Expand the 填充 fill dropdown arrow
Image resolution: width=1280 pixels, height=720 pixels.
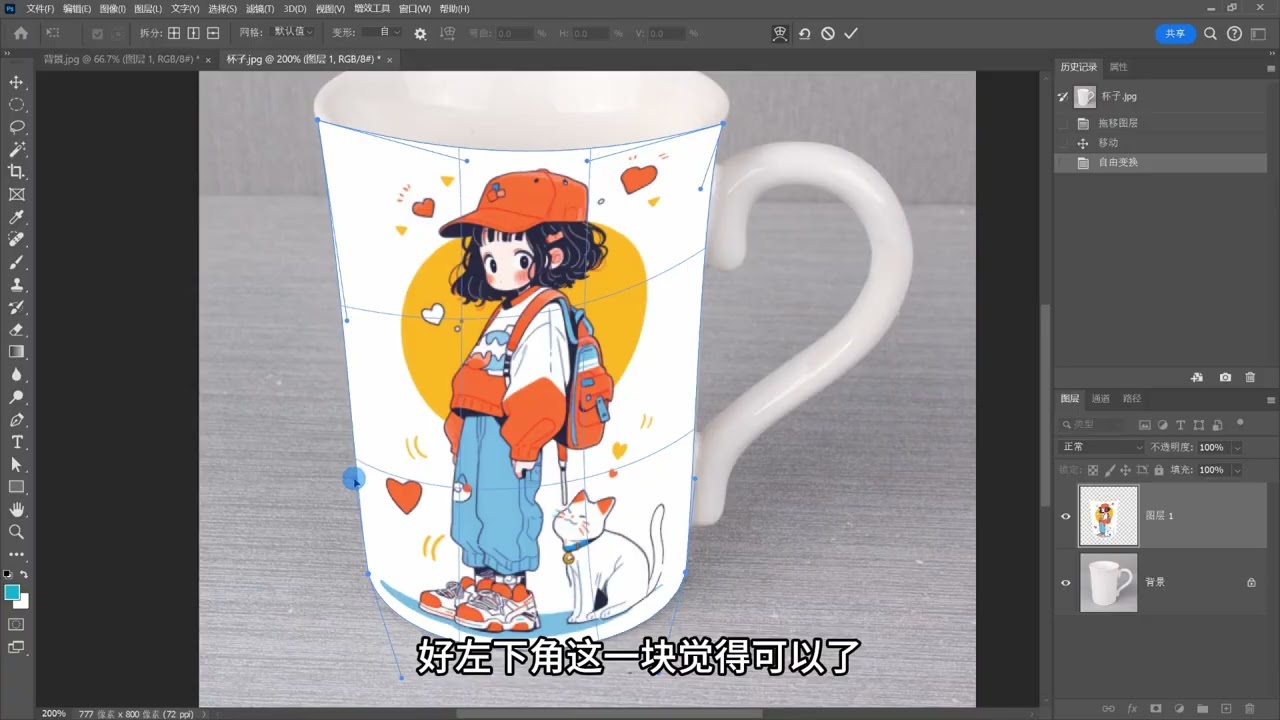point(1237,470)
